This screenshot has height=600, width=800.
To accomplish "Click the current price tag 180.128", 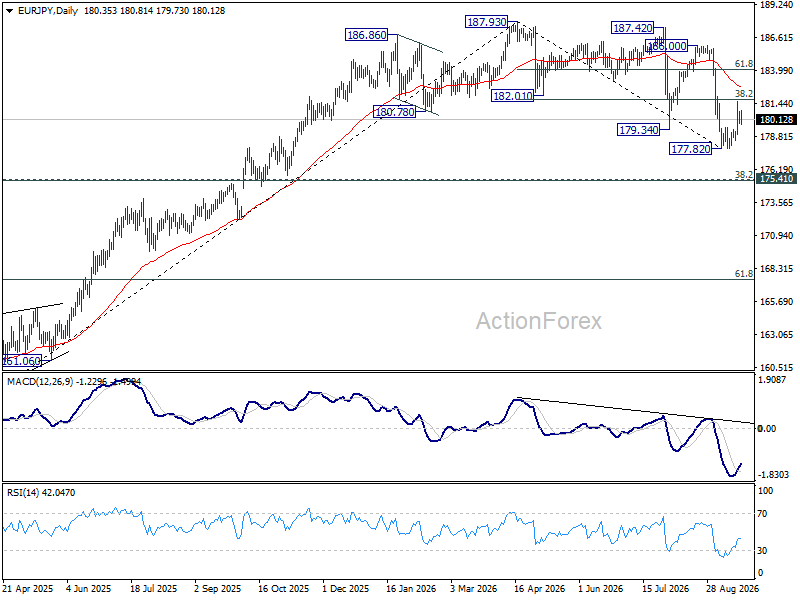I will 777,119.
